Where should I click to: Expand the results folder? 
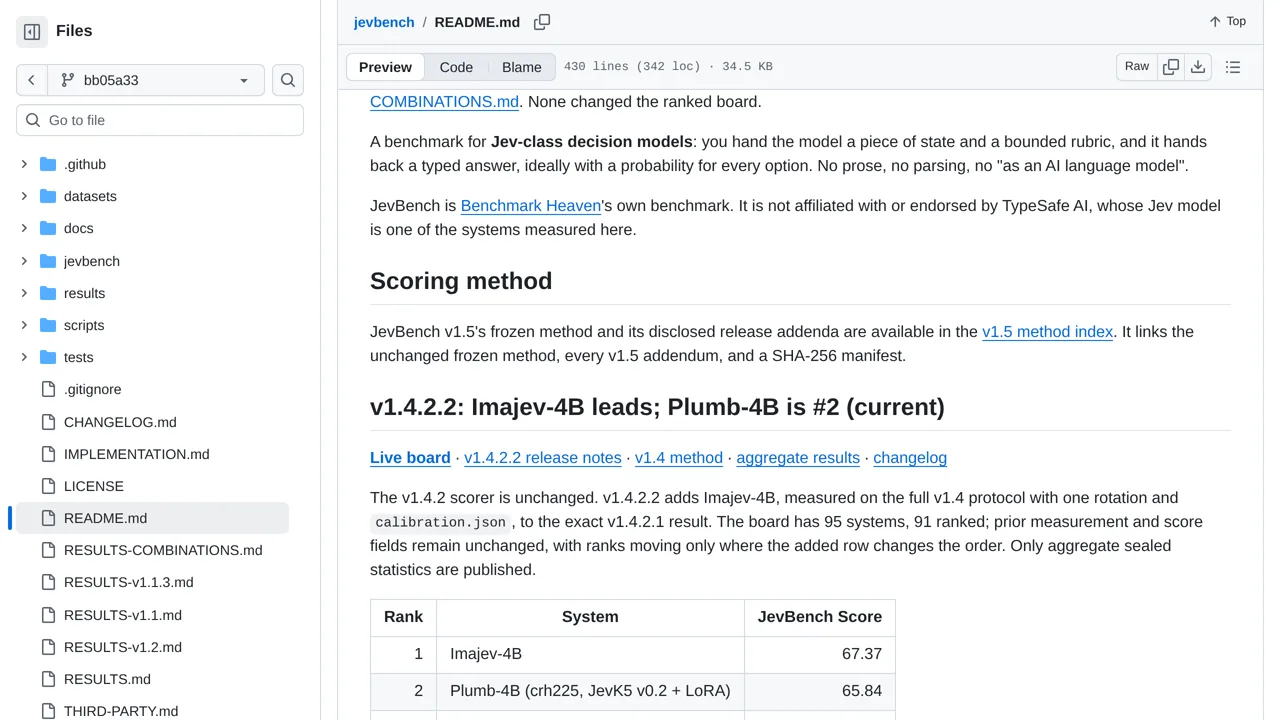tap(24, 293)
